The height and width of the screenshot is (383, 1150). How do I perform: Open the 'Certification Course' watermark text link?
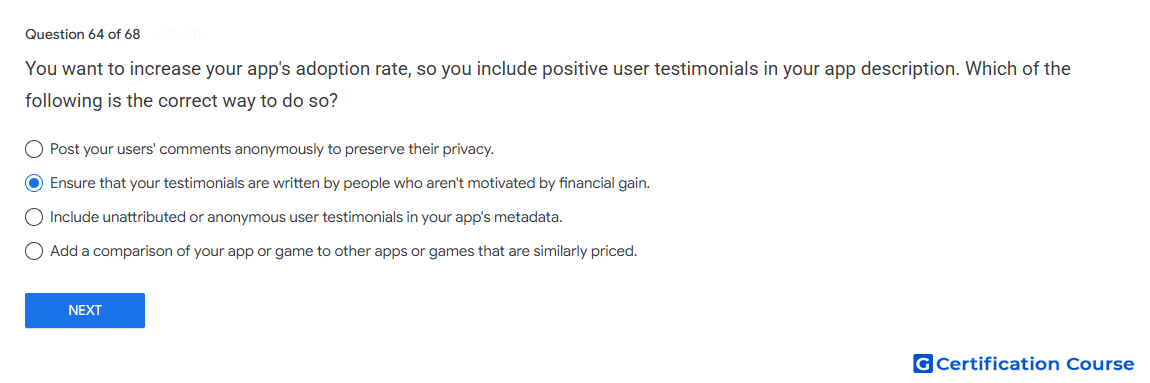tap(1035, 364)
